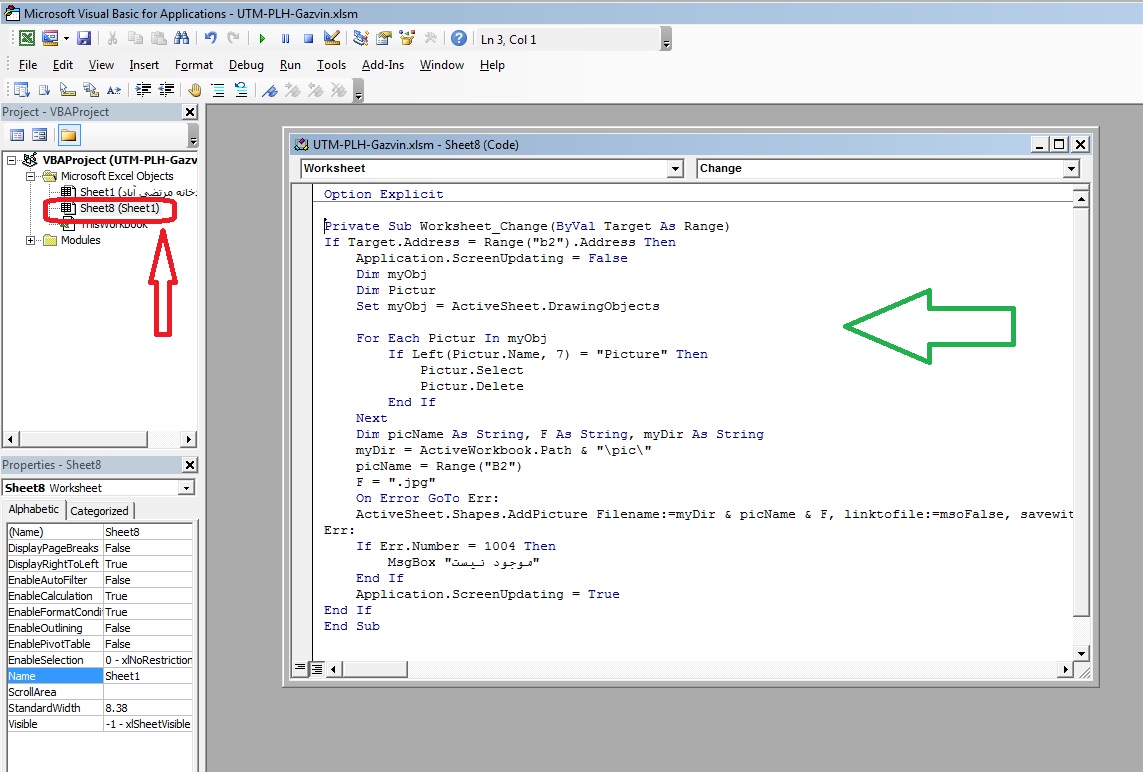Switch to Categorized properties tab
Image resolution: width=1143 pixels, height=772 pixels.
tap(99, 511)
